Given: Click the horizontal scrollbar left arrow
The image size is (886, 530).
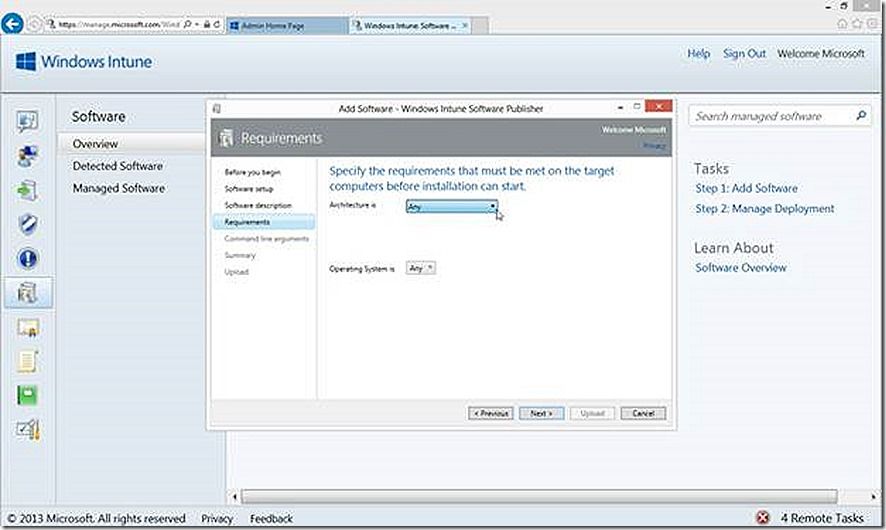Looking at the screenshot, I should 234,497.
